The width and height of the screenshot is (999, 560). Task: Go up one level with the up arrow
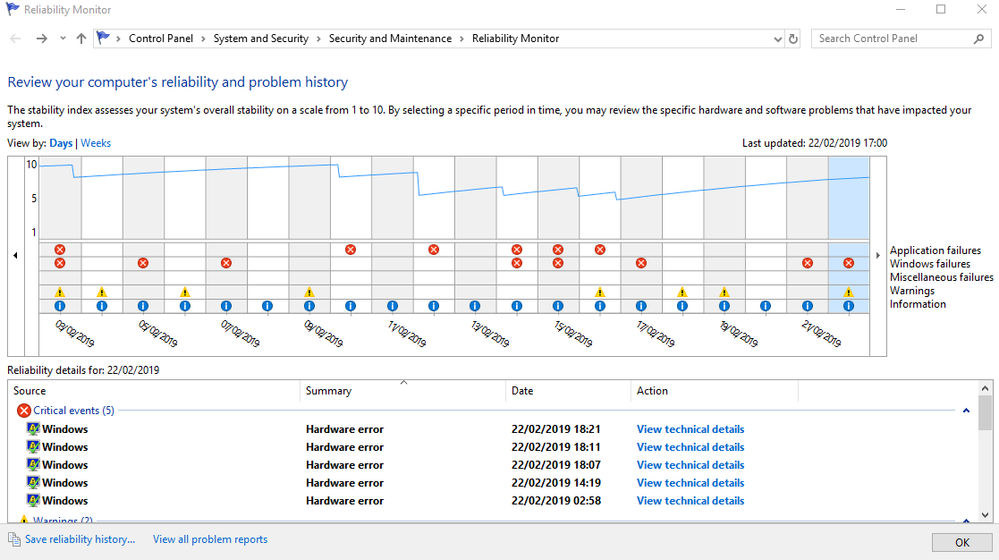coord(81,38)
